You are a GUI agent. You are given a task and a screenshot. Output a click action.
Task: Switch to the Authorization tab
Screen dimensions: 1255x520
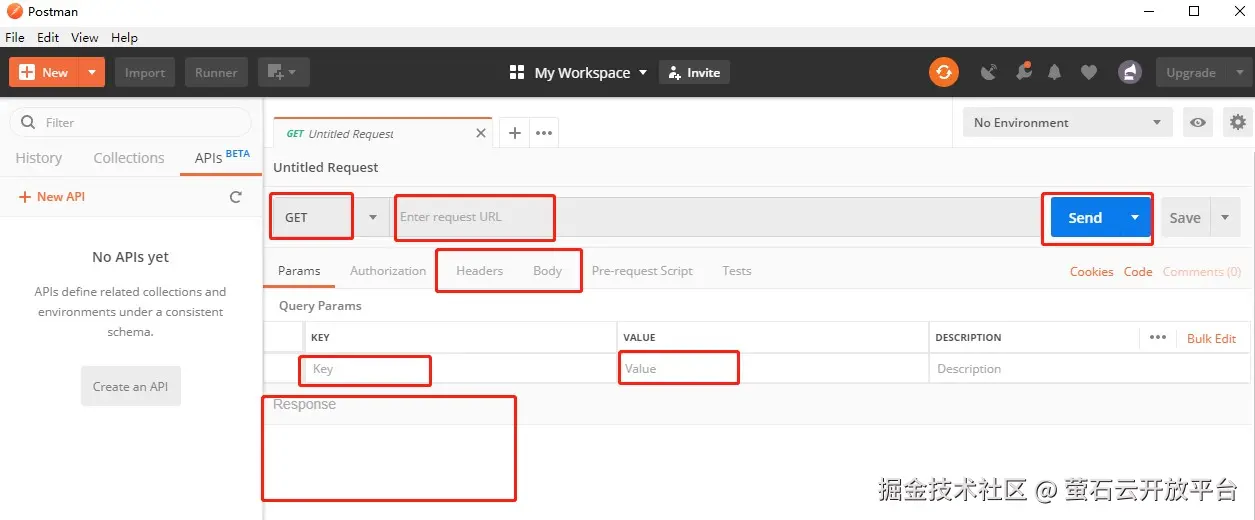tap(388, 271)
